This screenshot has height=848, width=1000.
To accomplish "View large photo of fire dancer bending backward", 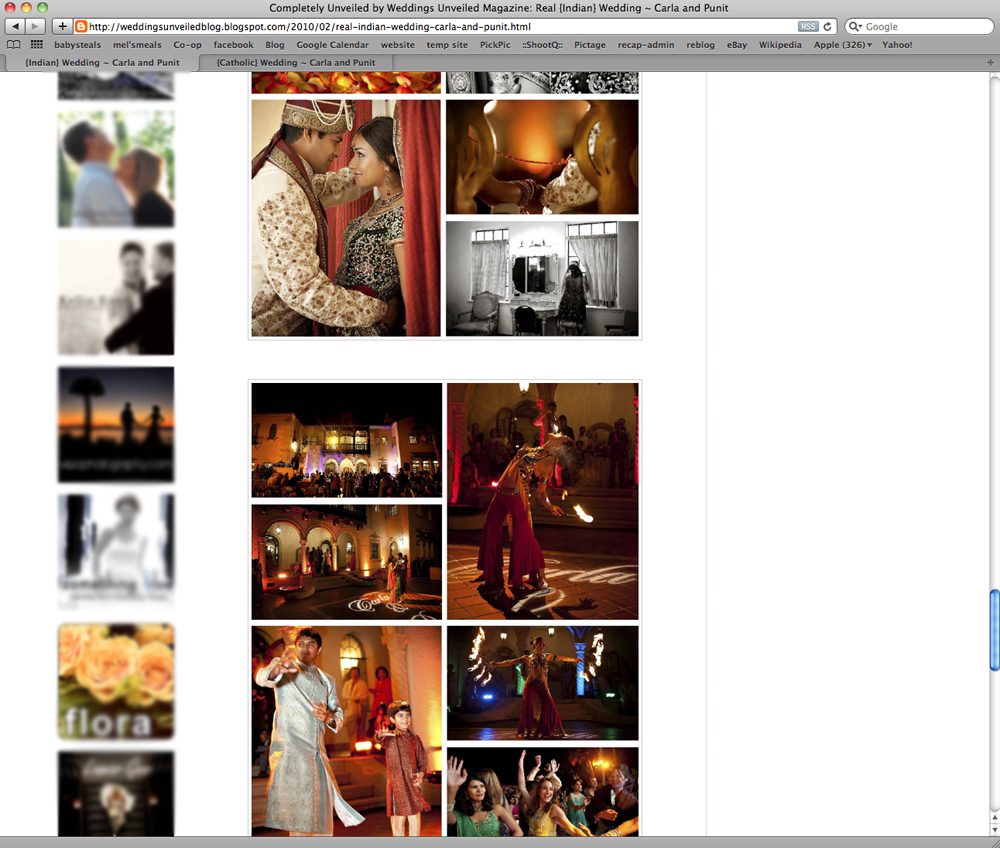I will [x=543, y=501].
